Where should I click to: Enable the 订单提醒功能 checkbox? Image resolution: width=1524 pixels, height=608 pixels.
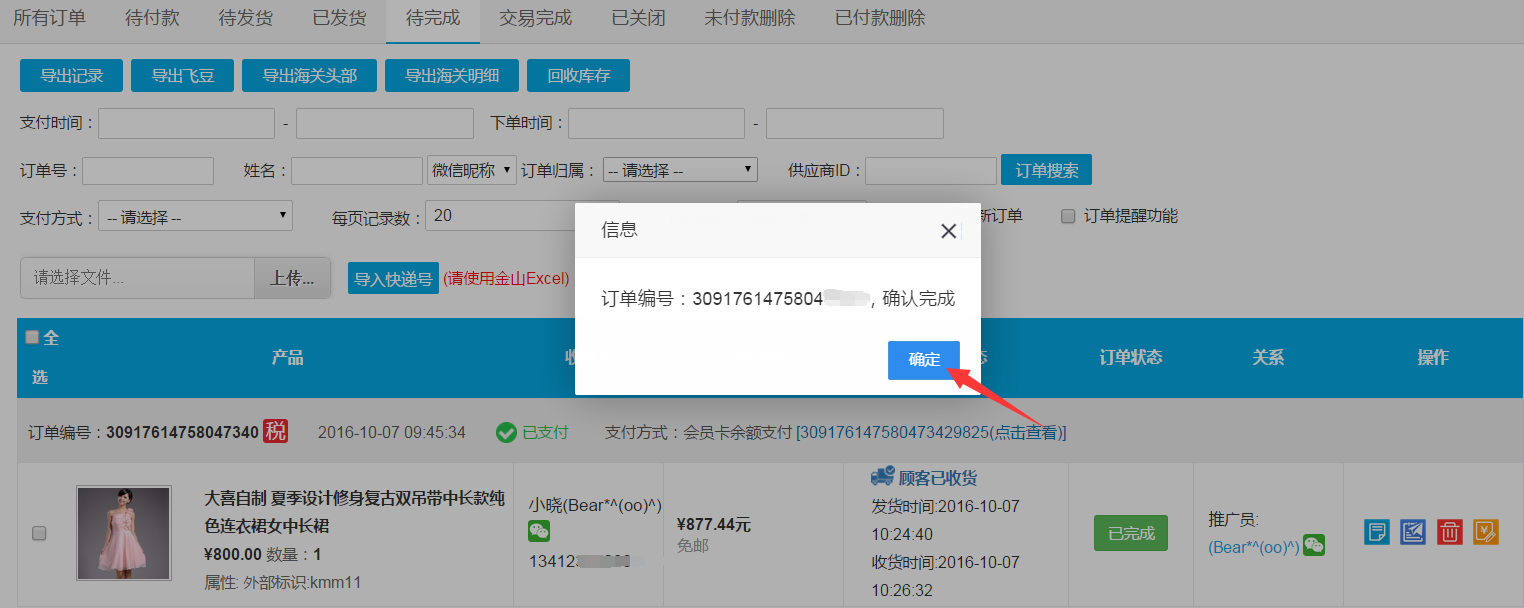[x=1068, y=216]
